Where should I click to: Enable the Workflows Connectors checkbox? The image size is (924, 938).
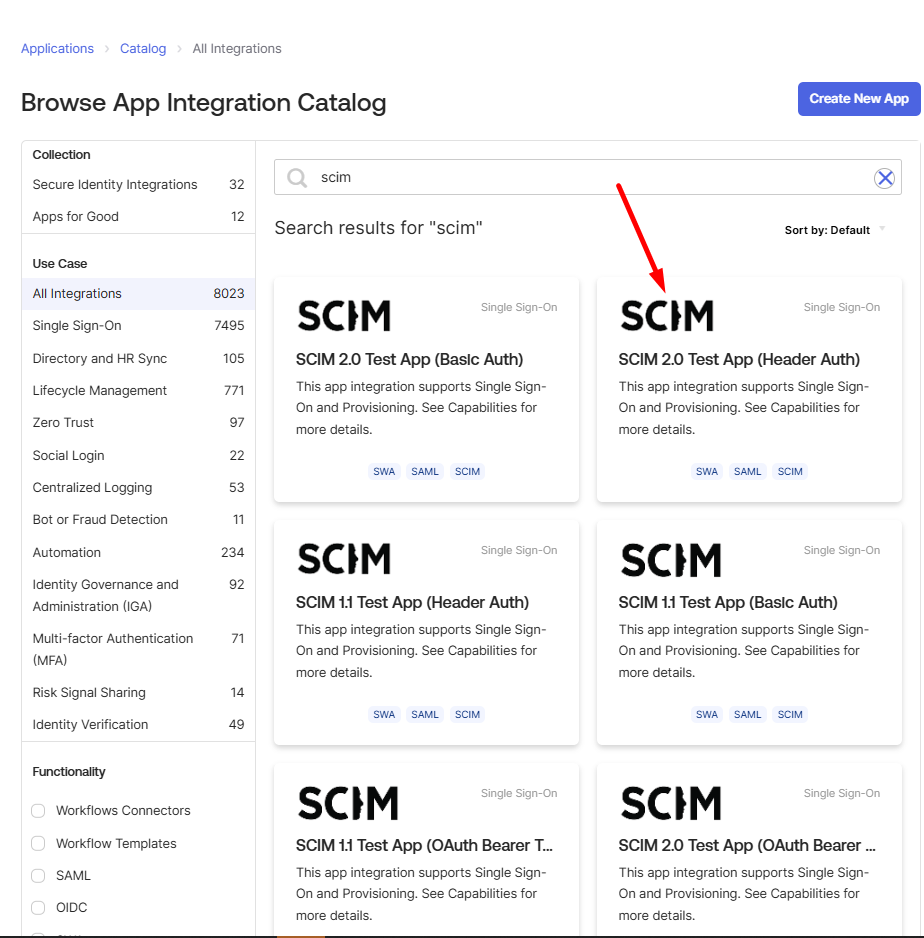(x=38, y=811)
